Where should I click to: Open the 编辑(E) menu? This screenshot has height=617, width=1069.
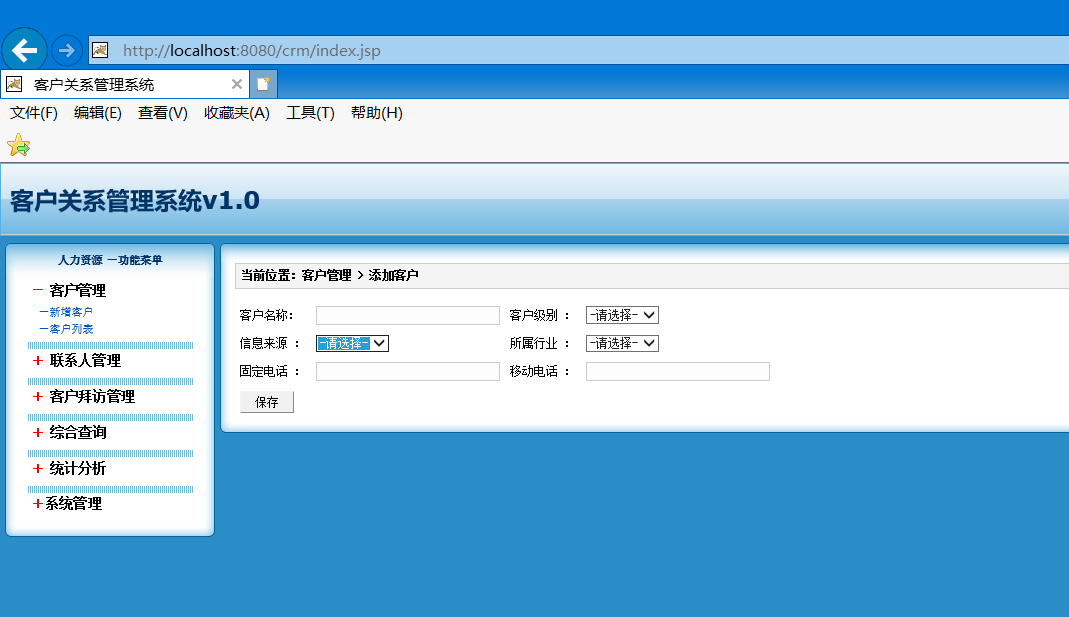[x=97, y=113]
